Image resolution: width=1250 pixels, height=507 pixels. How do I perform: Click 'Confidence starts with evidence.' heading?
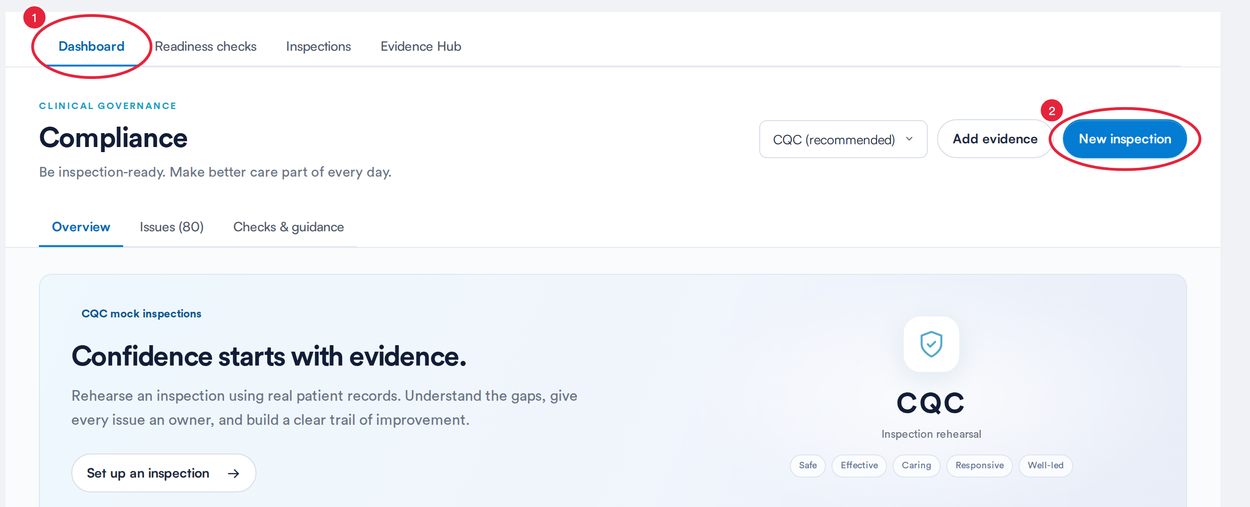coord(269,356)
